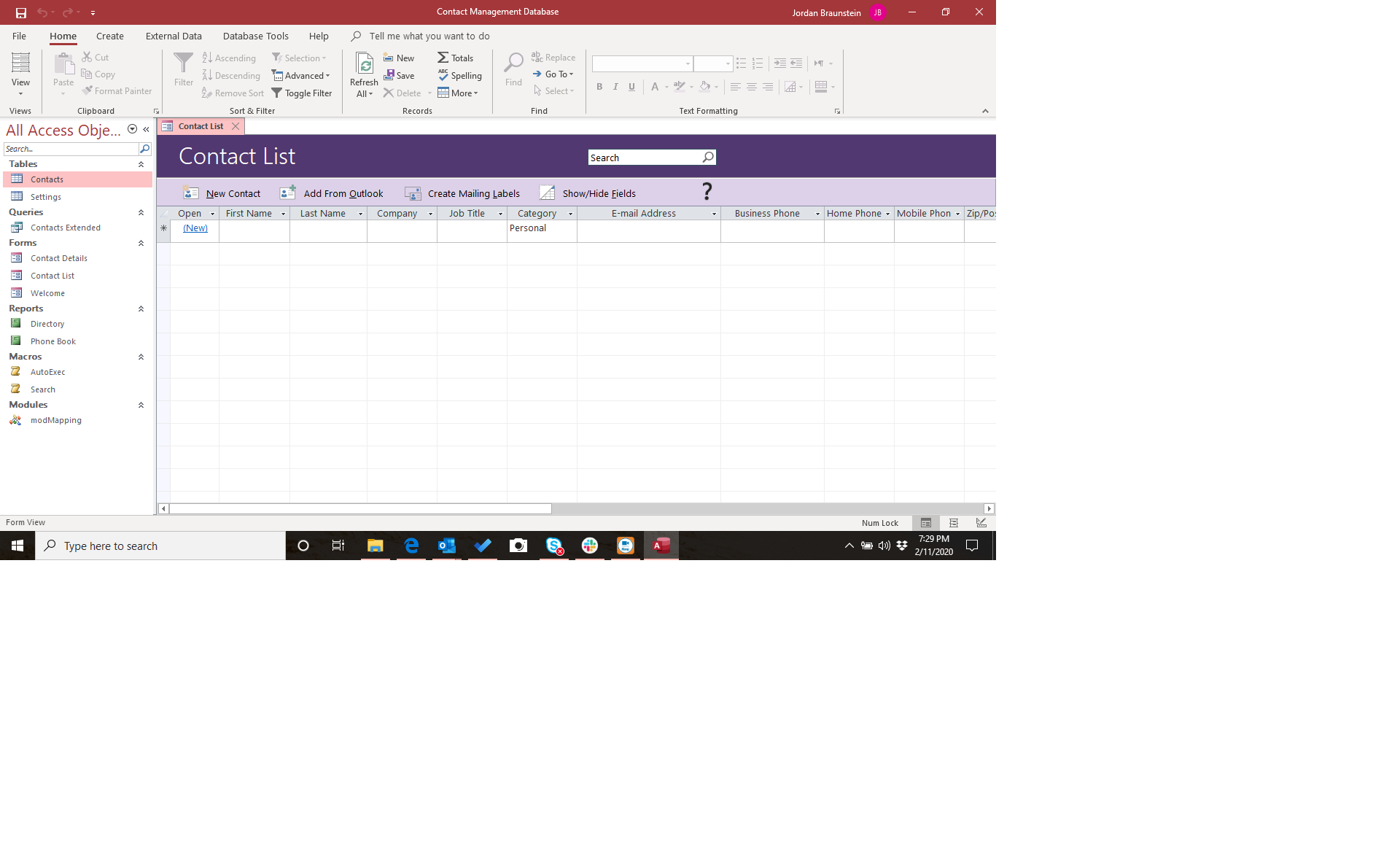Viewport: 1400px width, 865px height.
Task: Click the question mark help icon
Action: (x=706, y=192)
